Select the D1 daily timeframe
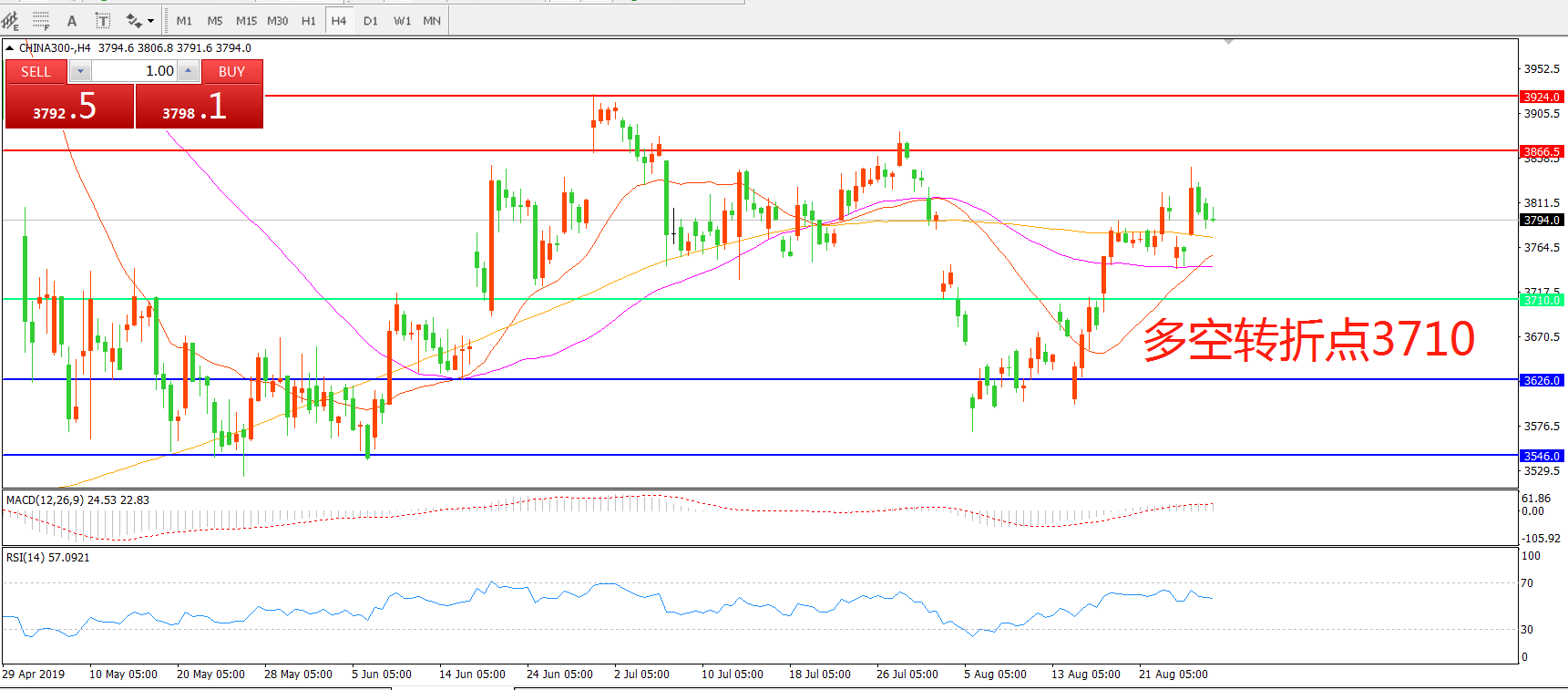The height and width of the screenshot is (690, 1568). (x=370, y=20)
